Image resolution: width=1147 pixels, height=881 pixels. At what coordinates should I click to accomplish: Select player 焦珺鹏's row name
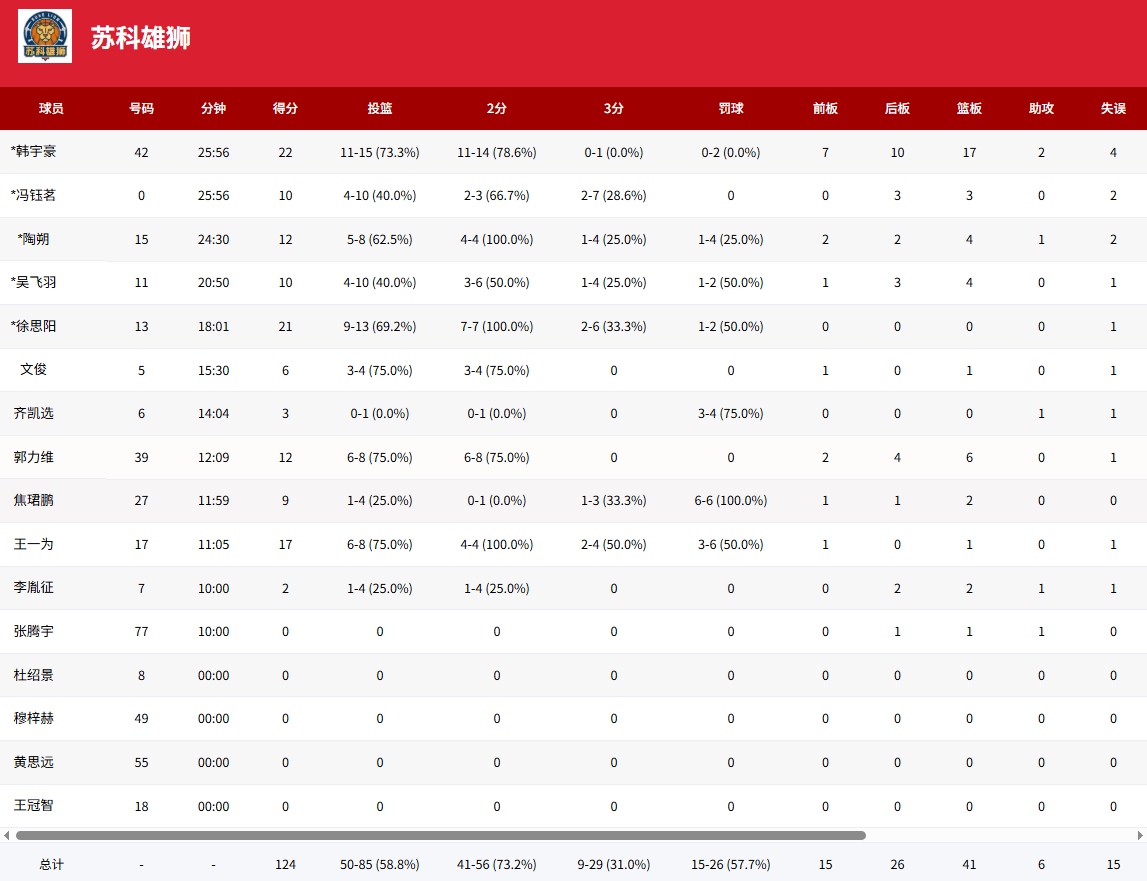click(x=34, y=500)
